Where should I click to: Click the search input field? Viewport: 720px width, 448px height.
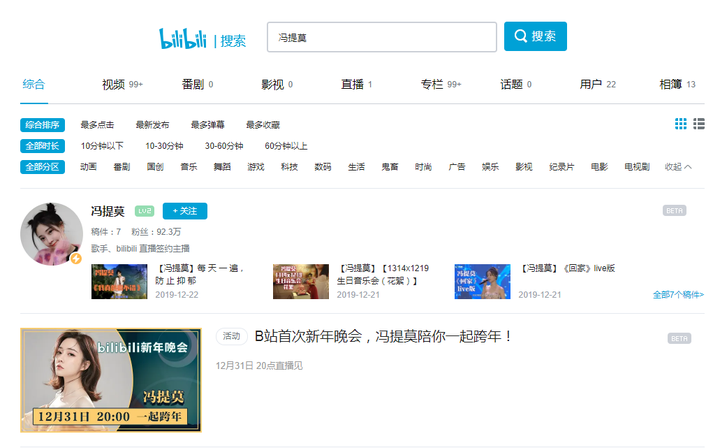click(382, 37)
